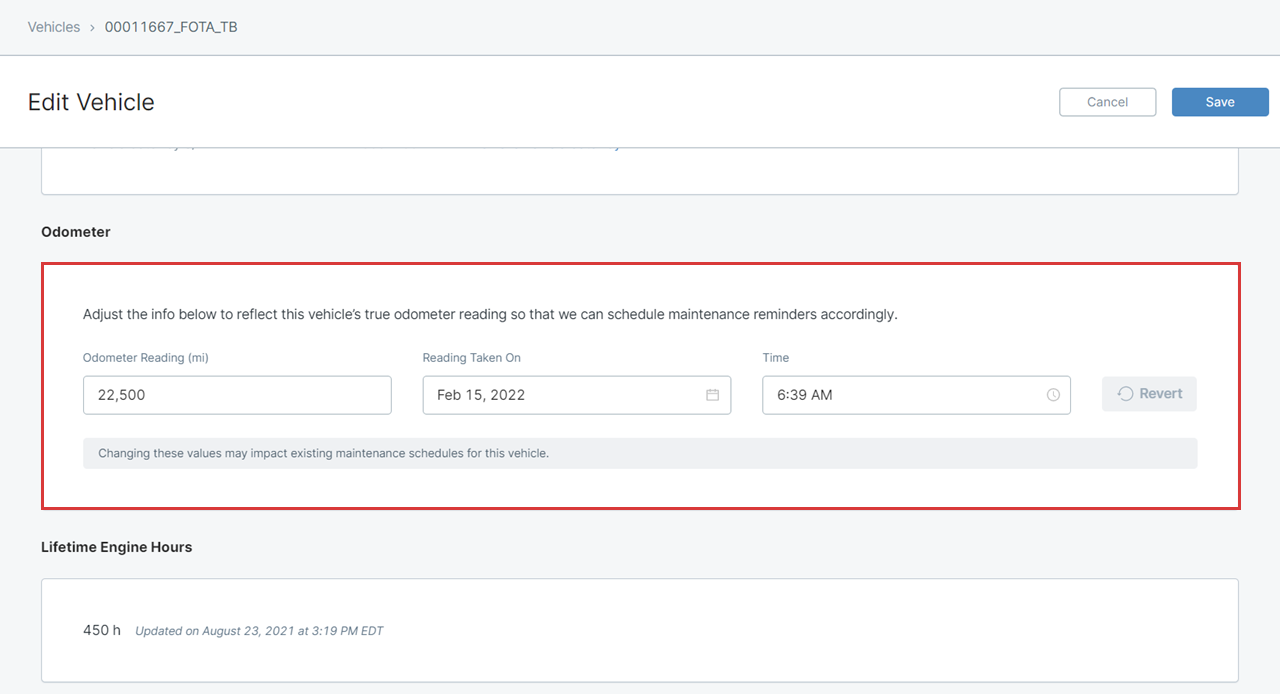This screenshot has width=1280, height=694.
Task: Click the Lifetime Engine Hours heading
Action: [117, 547]
